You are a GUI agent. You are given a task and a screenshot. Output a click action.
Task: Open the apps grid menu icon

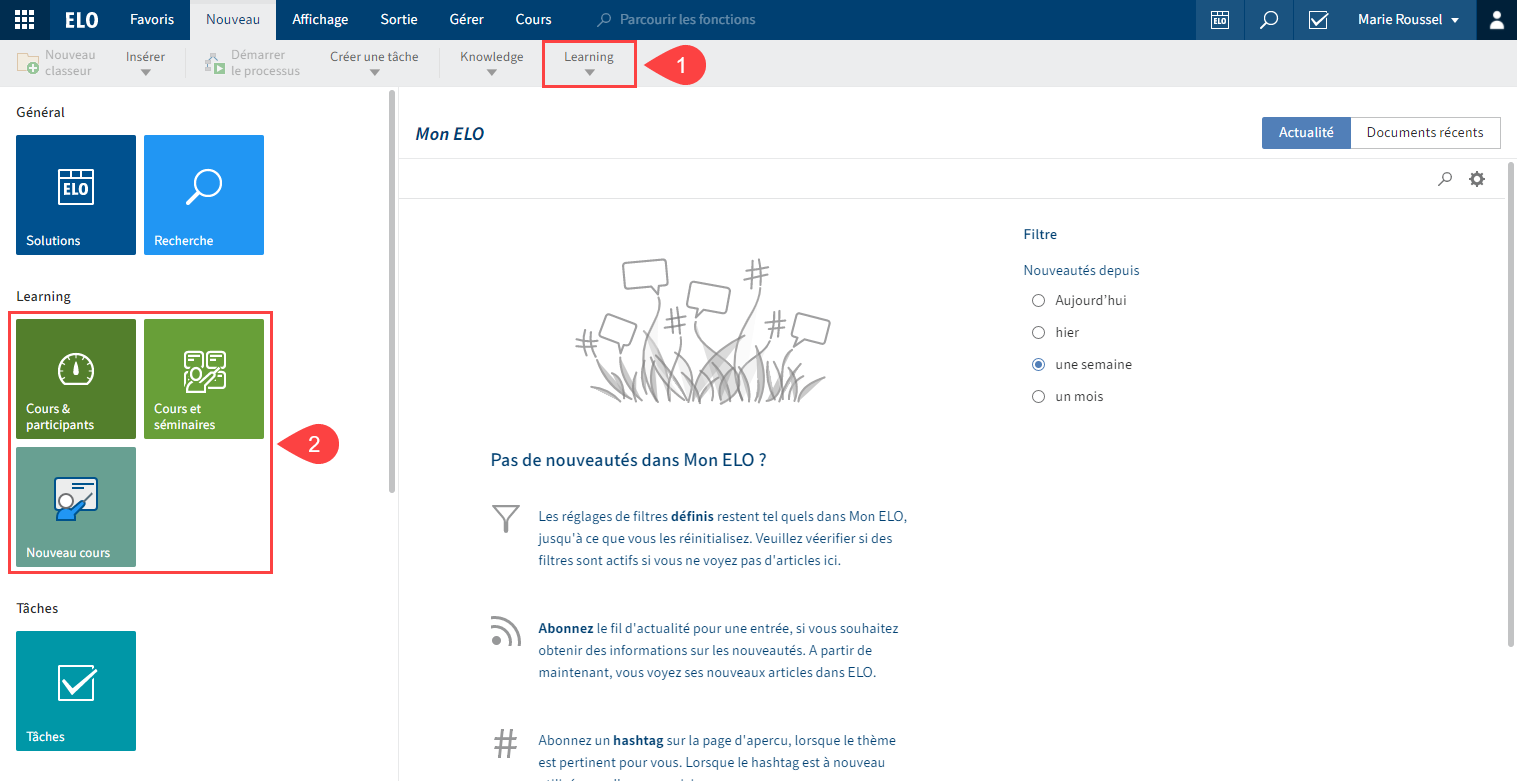point(24,20)
